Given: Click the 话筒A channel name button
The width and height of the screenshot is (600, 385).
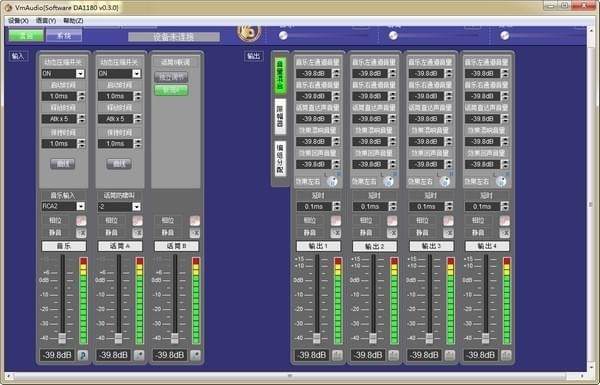Looking at the screenshot, I should coord(120,246).
